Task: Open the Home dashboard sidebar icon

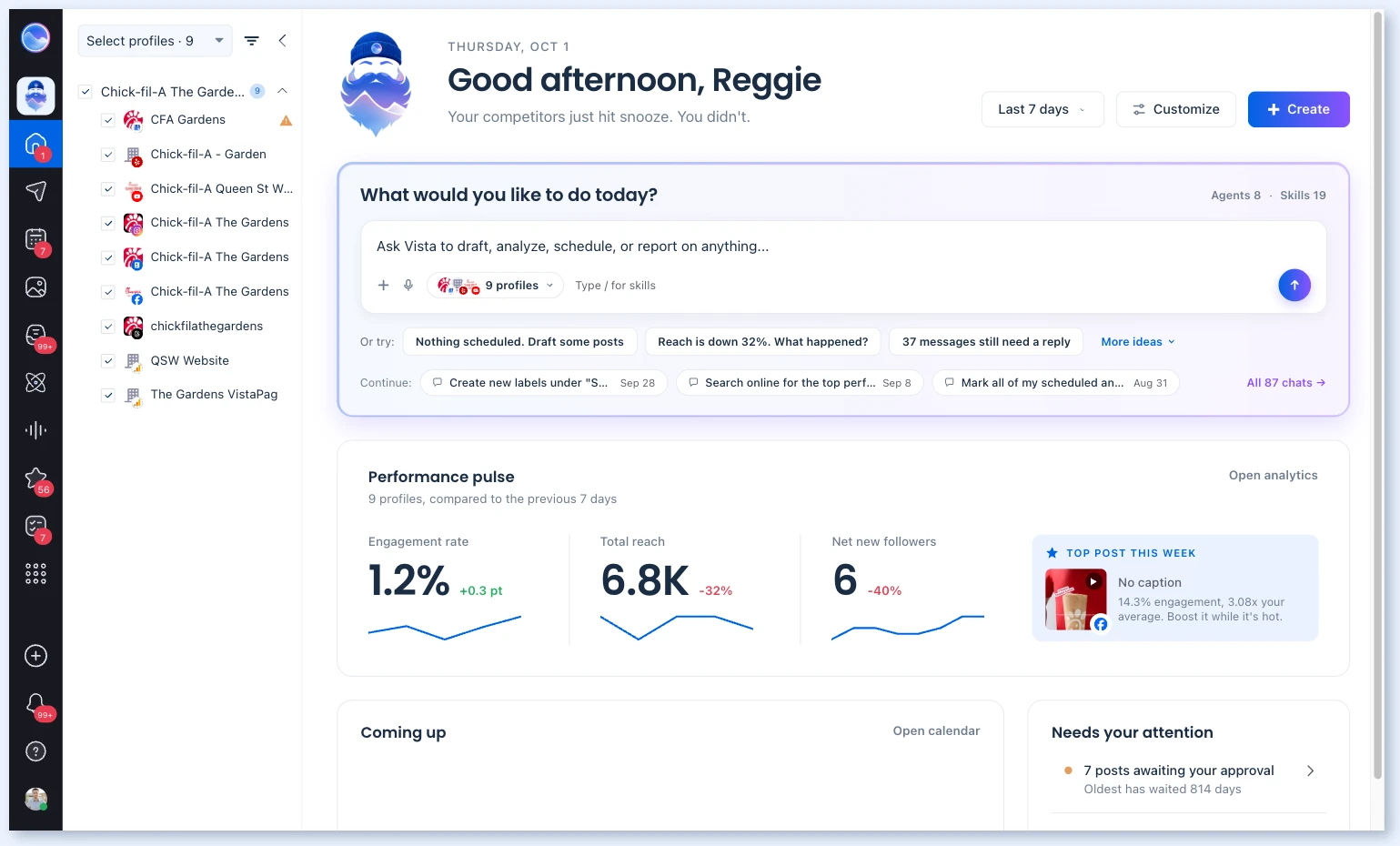Action: point(35,144)
